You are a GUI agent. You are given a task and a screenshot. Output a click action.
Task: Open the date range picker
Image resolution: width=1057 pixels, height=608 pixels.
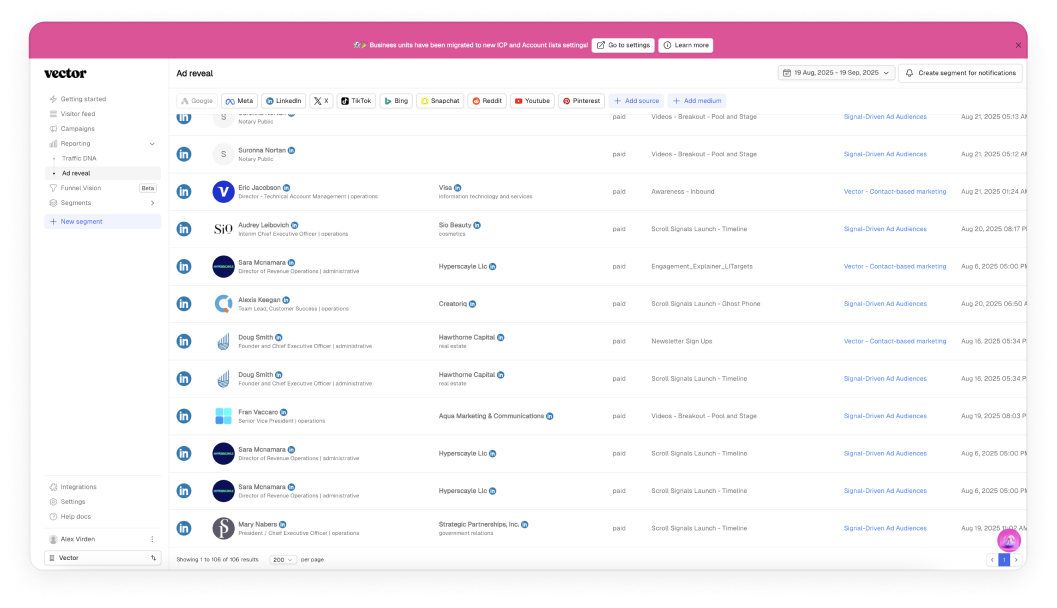click(836, 73)
